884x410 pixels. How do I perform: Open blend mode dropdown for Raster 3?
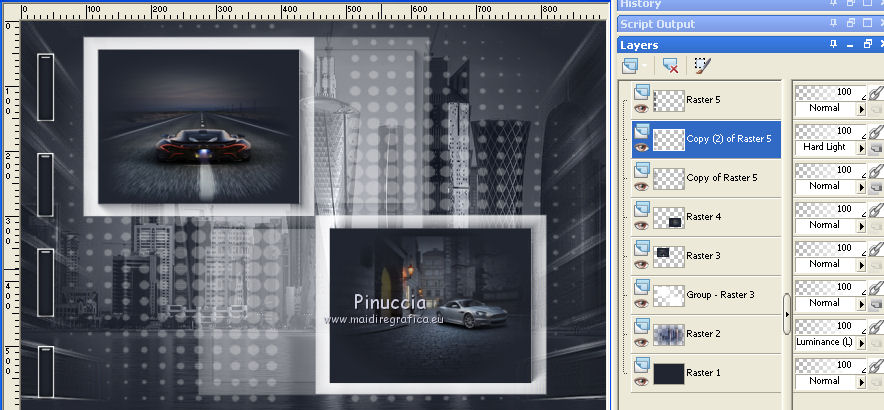(861, 264)
